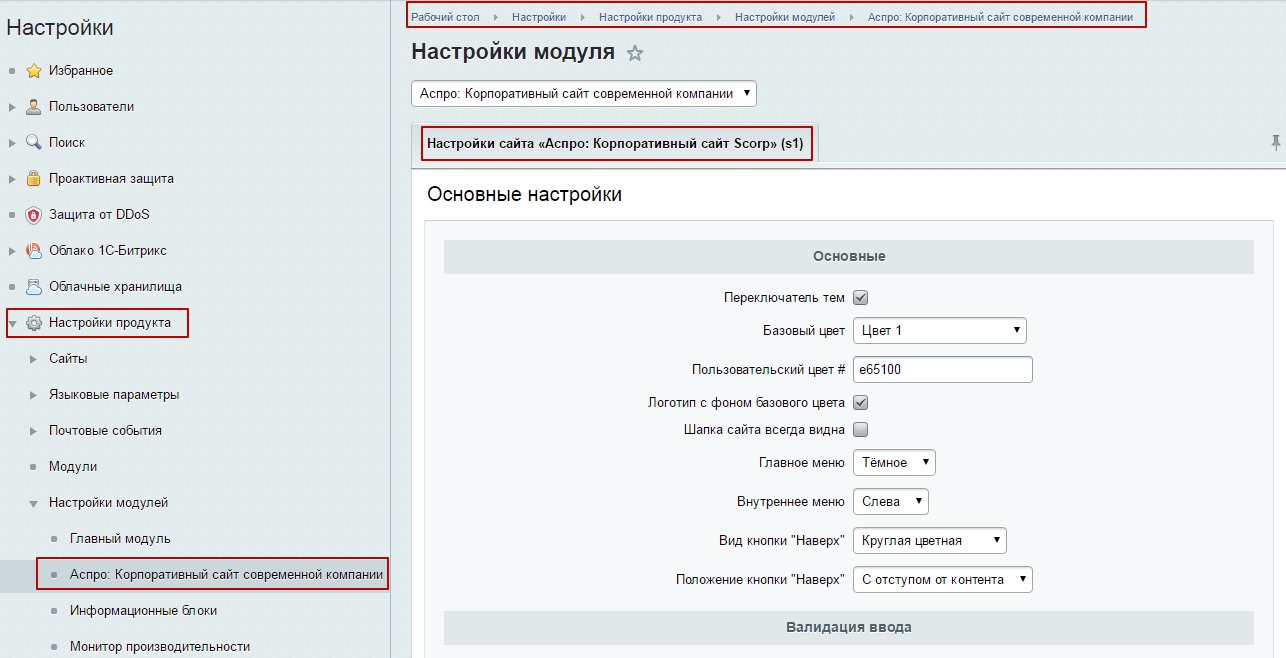Click the Настройки sidebar title
The image size is (1286, 658).
60,28
